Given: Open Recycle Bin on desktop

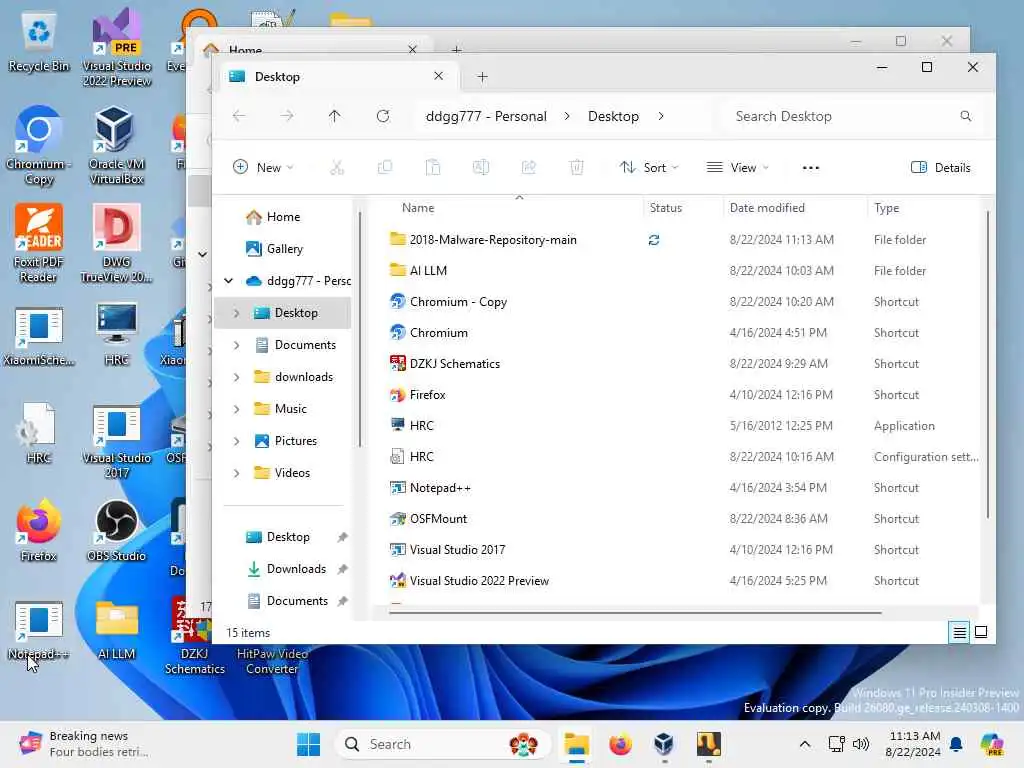Looking at the screenshot, I should [x=39, y=42].
